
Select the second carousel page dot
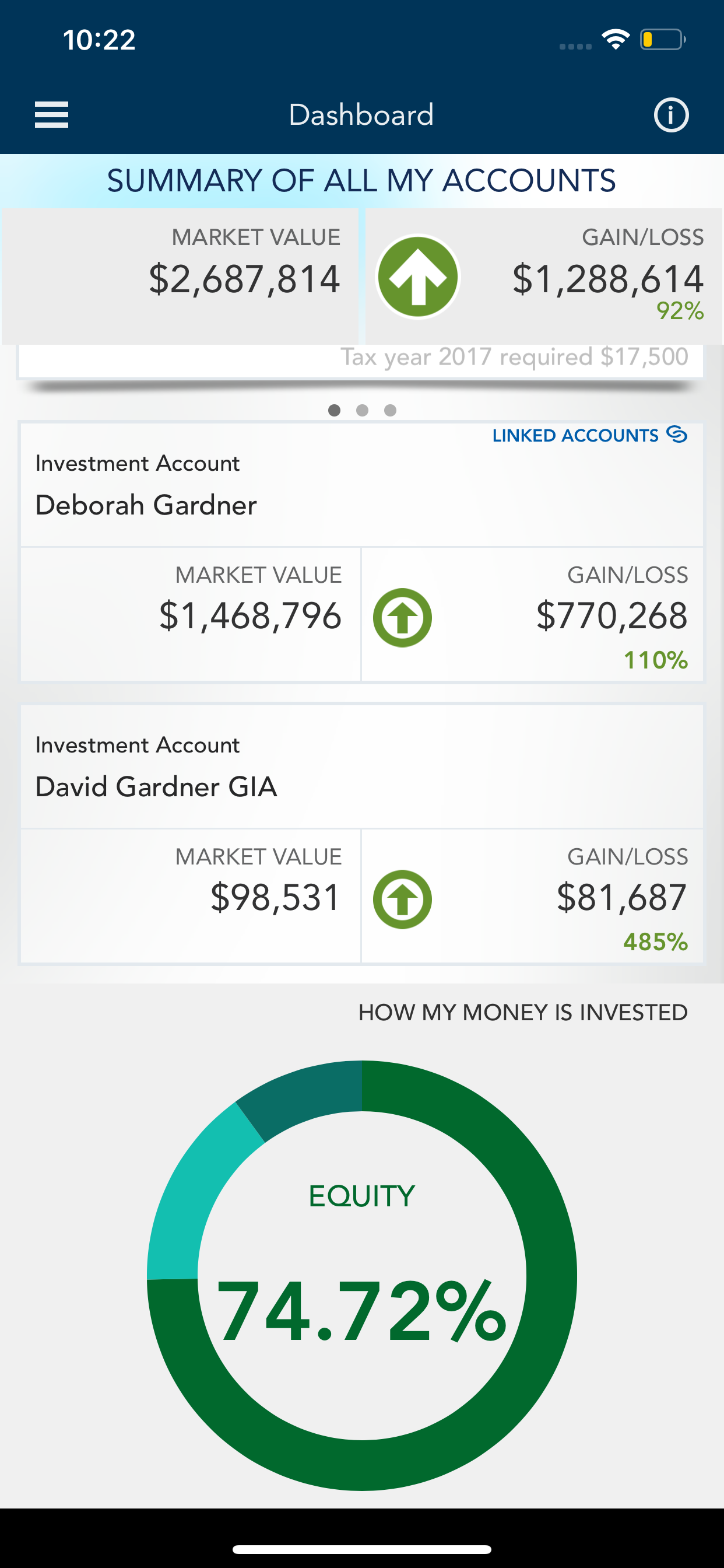pyautogui.click(x=362, y=410)
